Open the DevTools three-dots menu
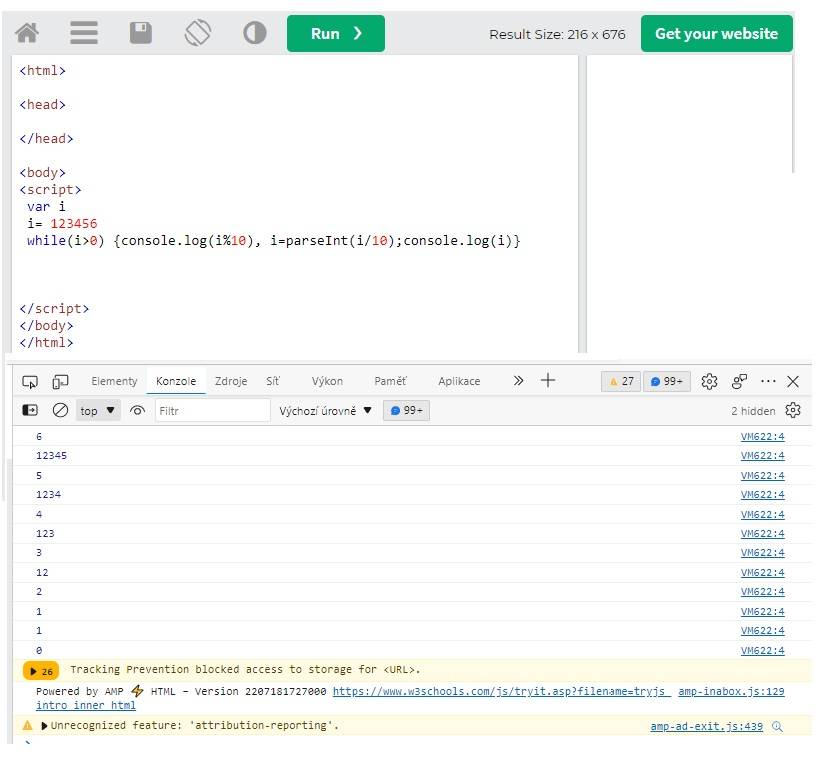 point(768,382)
